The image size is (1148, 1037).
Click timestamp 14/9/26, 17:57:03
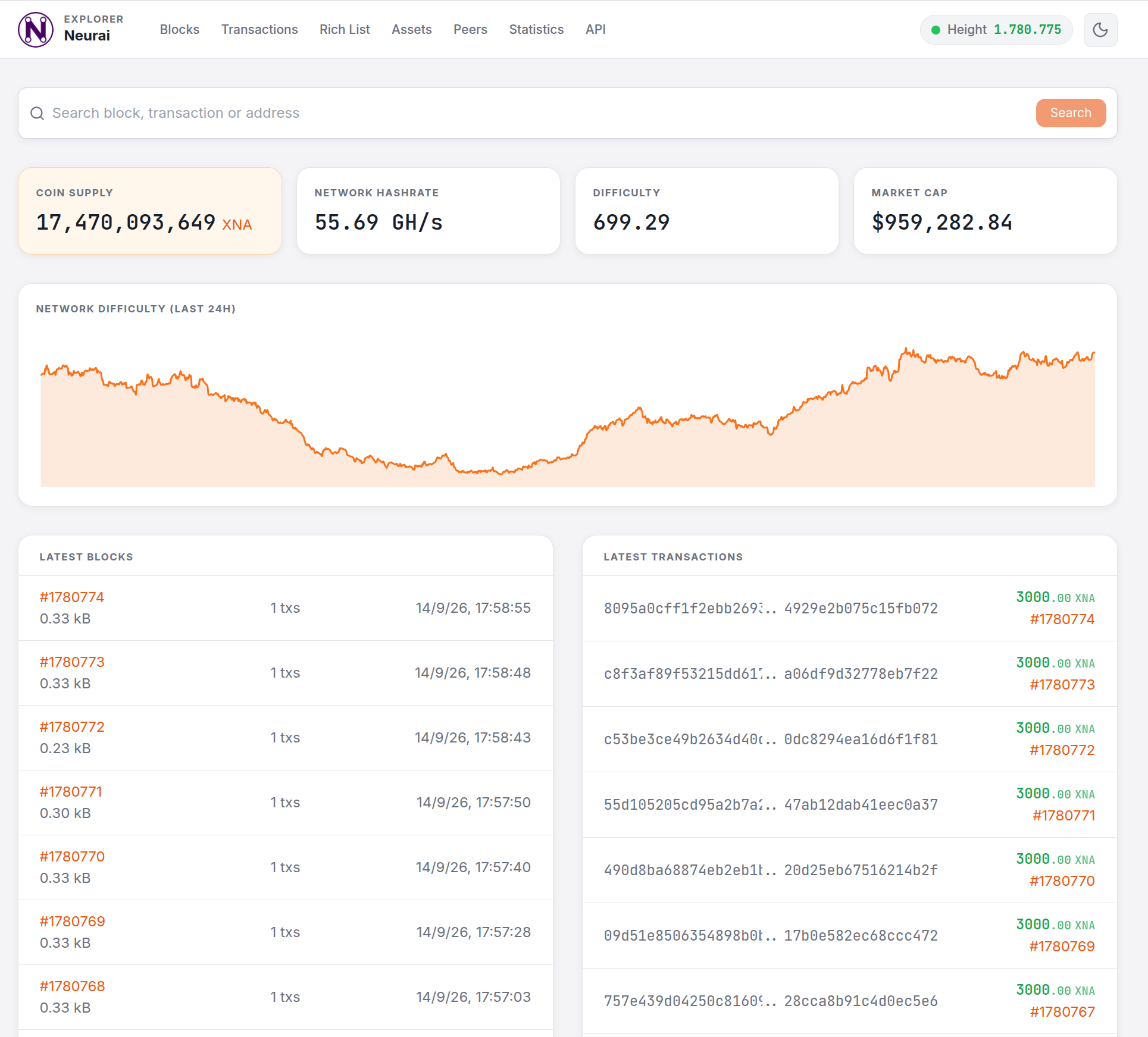click(473, 997)
